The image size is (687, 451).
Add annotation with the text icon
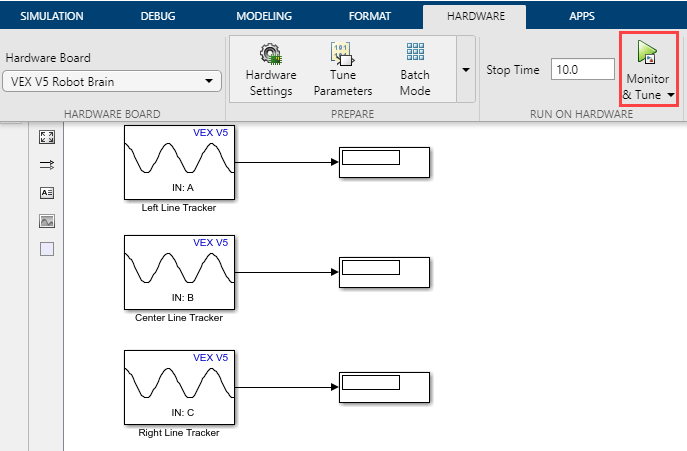click(x=47, y=193)
